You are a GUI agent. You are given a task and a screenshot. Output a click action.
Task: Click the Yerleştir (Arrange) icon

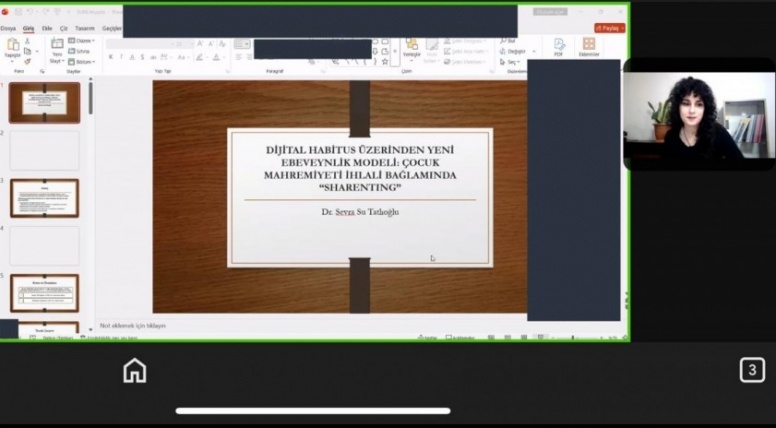[411, 46]
